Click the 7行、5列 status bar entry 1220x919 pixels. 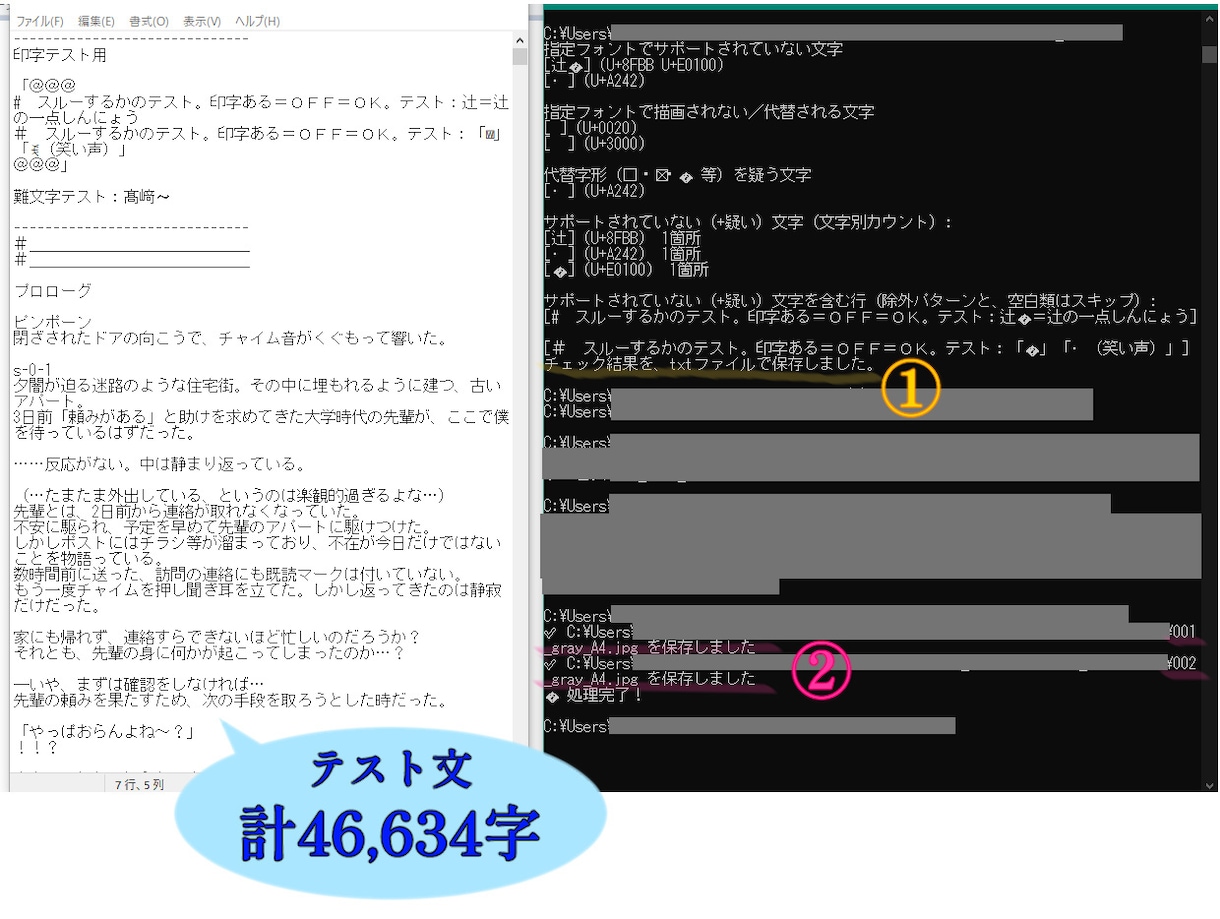[x=139, y=784]
